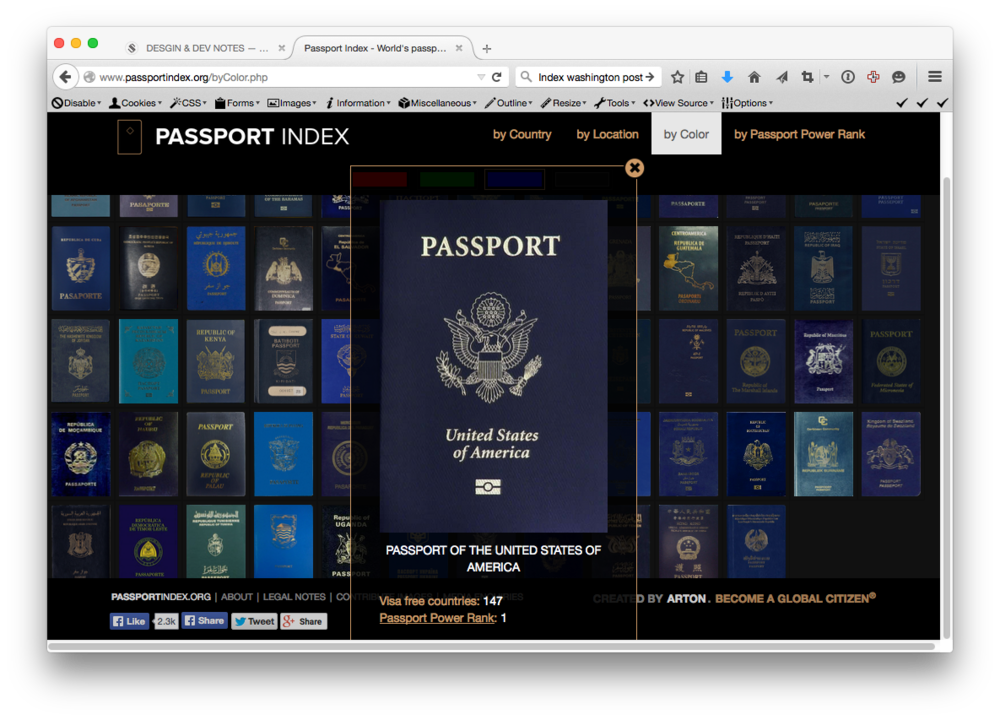The height and width of the screenshot is (720, 1000).
Task: Select by Passport Power Rank navigation item
Action: click(799, 133)
